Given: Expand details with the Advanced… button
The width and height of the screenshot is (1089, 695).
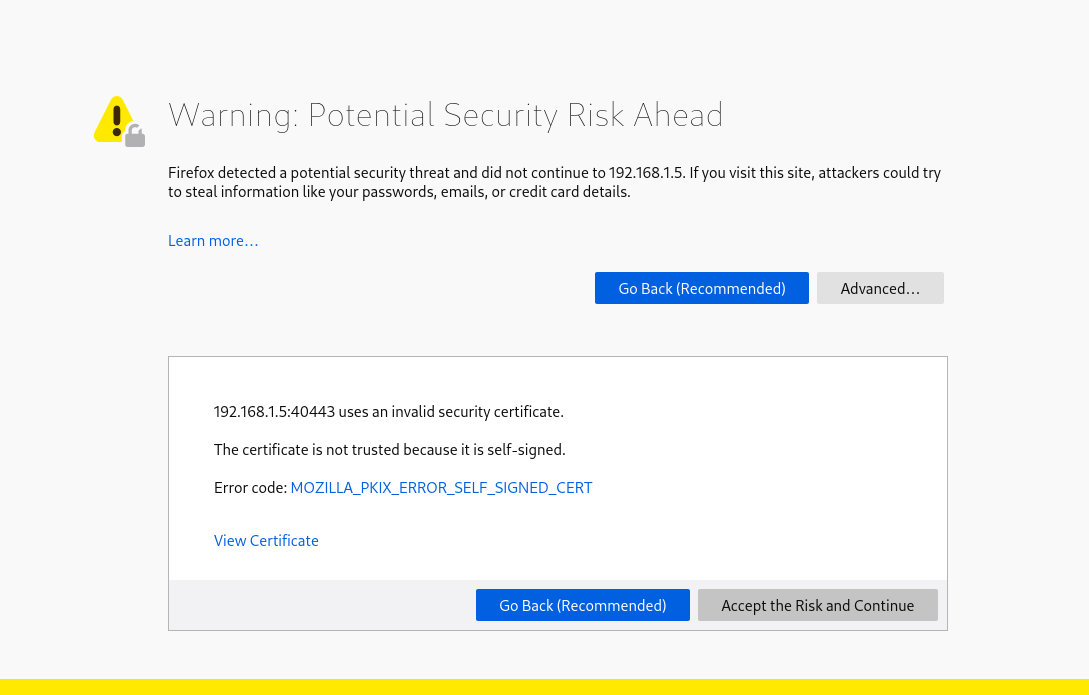Looking at the screenshot, I should (x=880, y=288).
